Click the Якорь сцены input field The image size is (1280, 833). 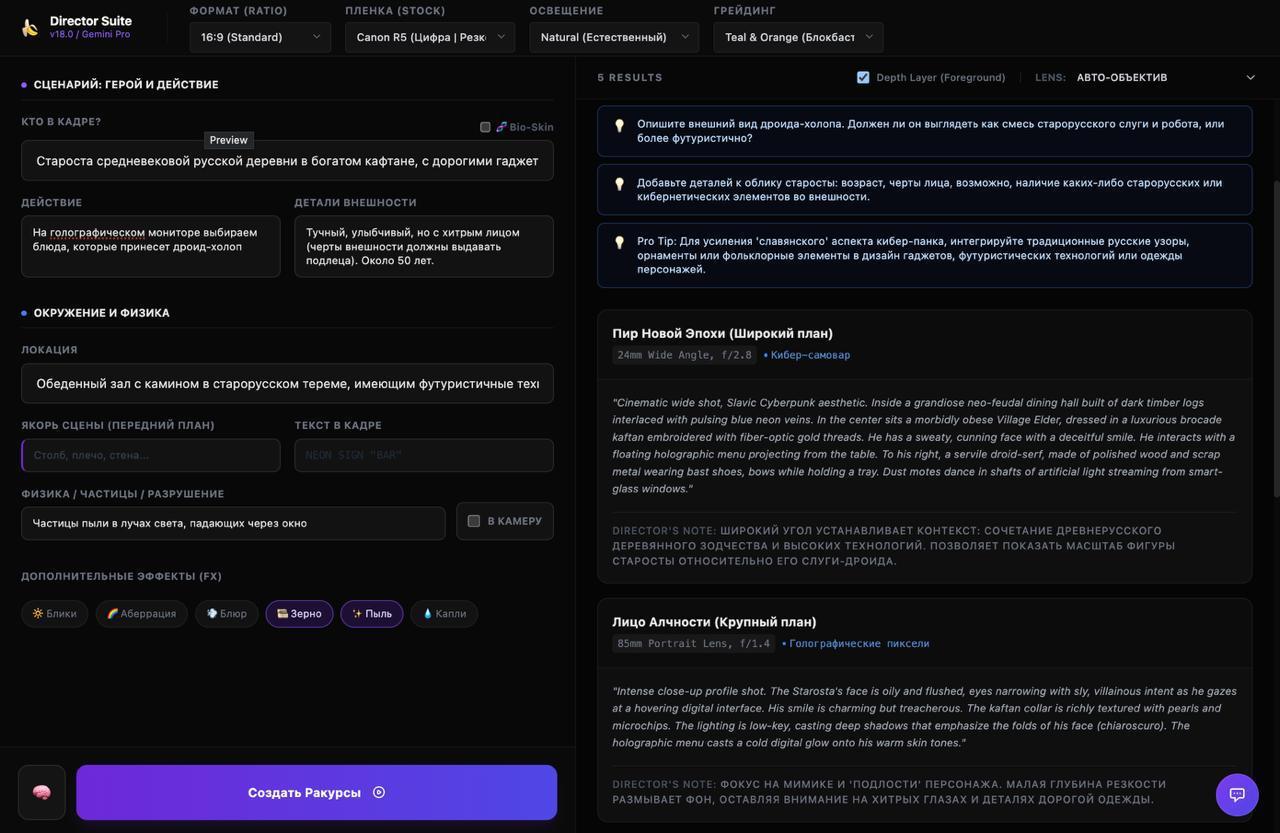point(151,455)
